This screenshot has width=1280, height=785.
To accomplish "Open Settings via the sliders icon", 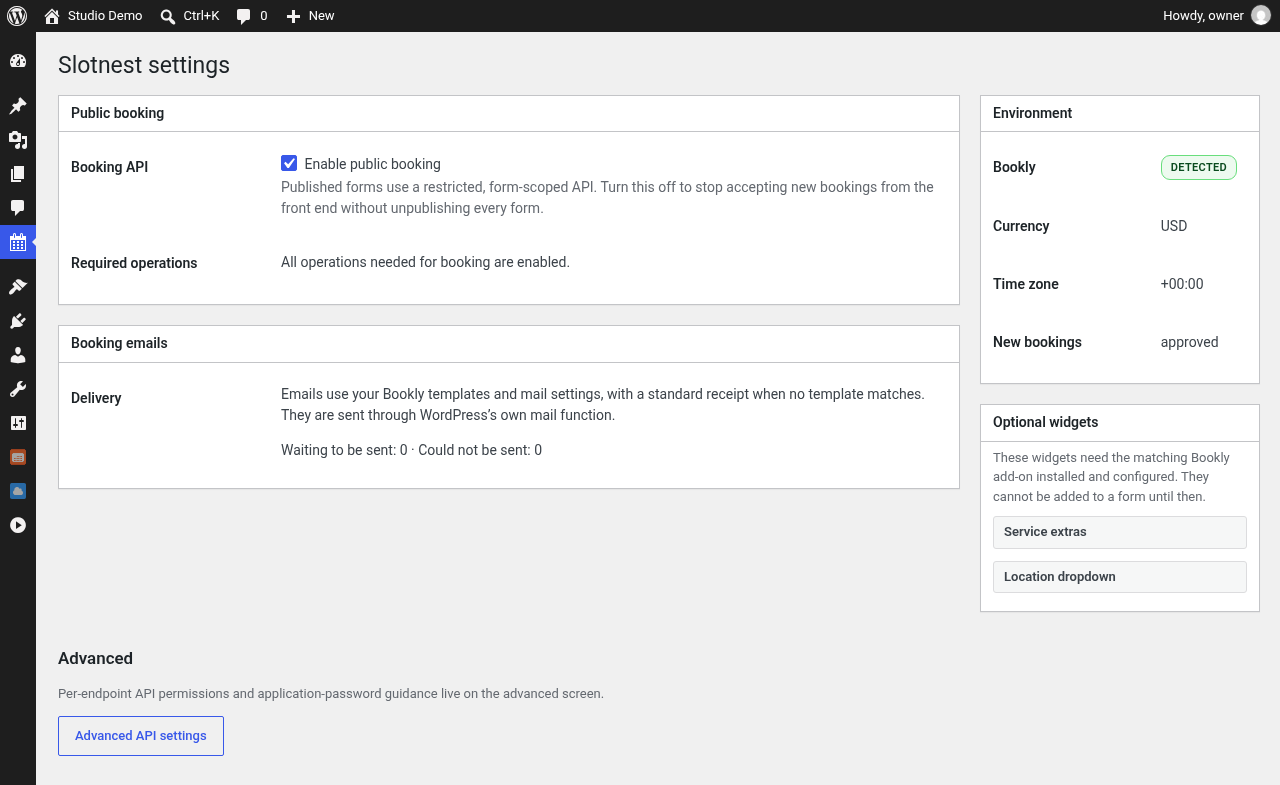I will click(18, 423).
